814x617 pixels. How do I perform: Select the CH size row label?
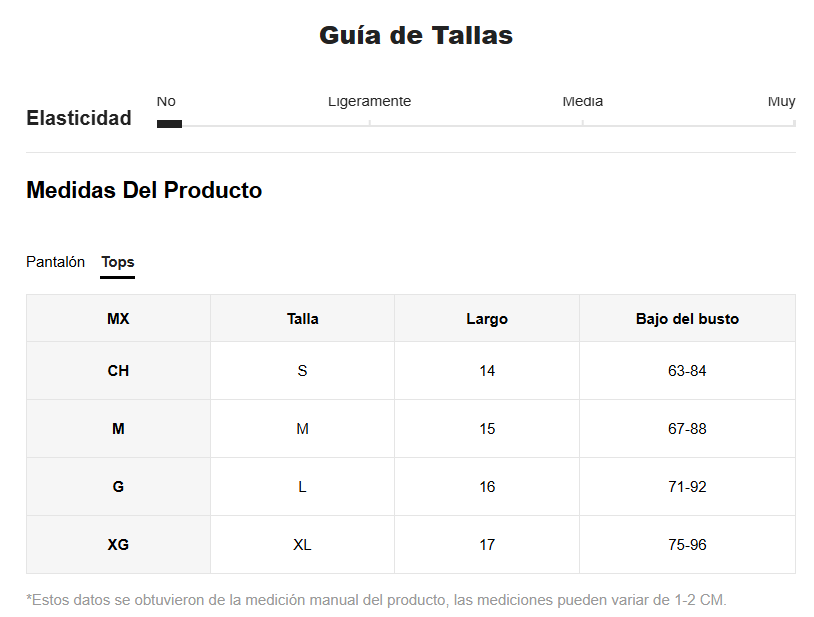(118, 371)
